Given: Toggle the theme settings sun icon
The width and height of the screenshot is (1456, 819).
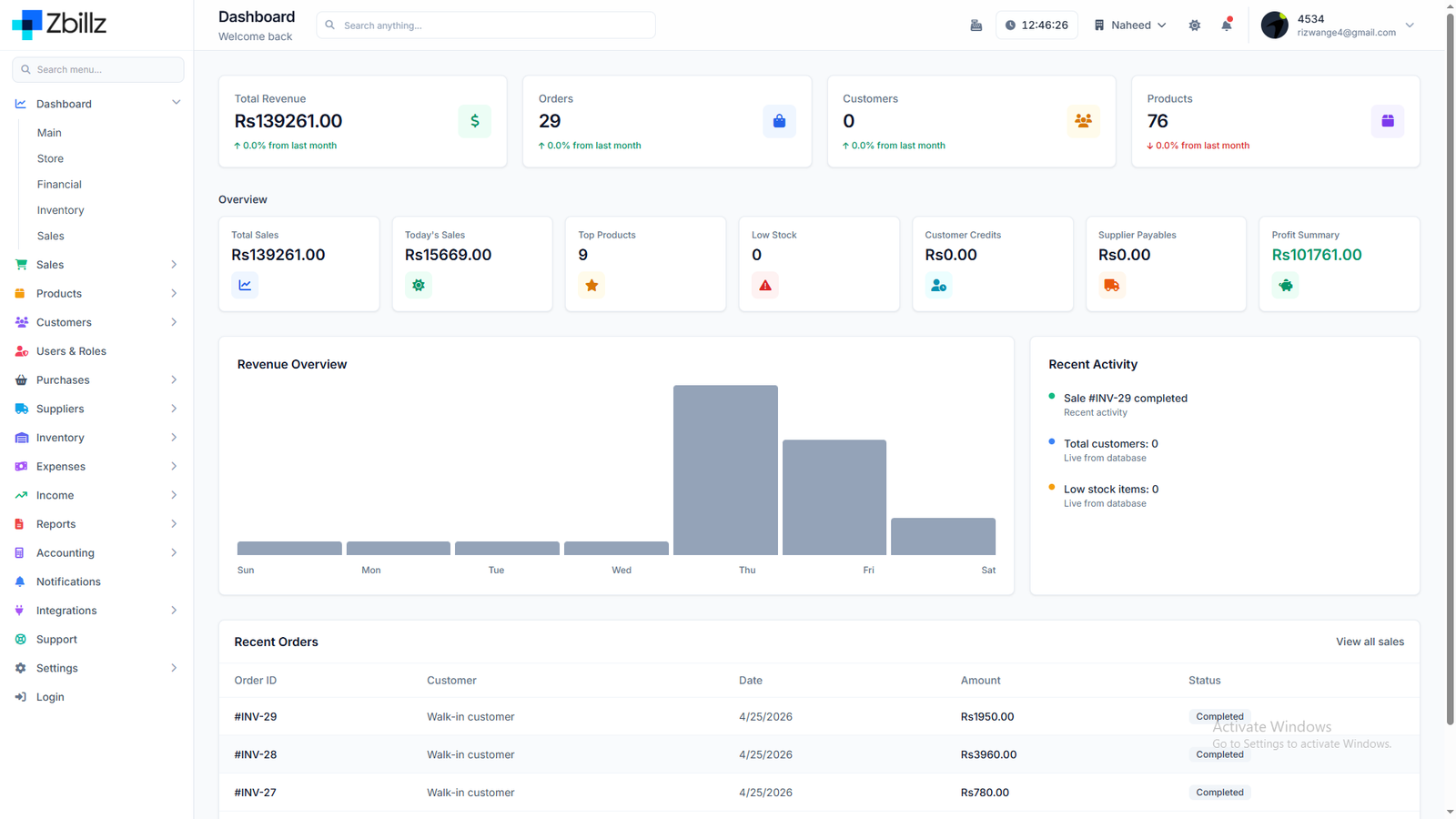Looking at the screenshot, I should click(1195, 25).
